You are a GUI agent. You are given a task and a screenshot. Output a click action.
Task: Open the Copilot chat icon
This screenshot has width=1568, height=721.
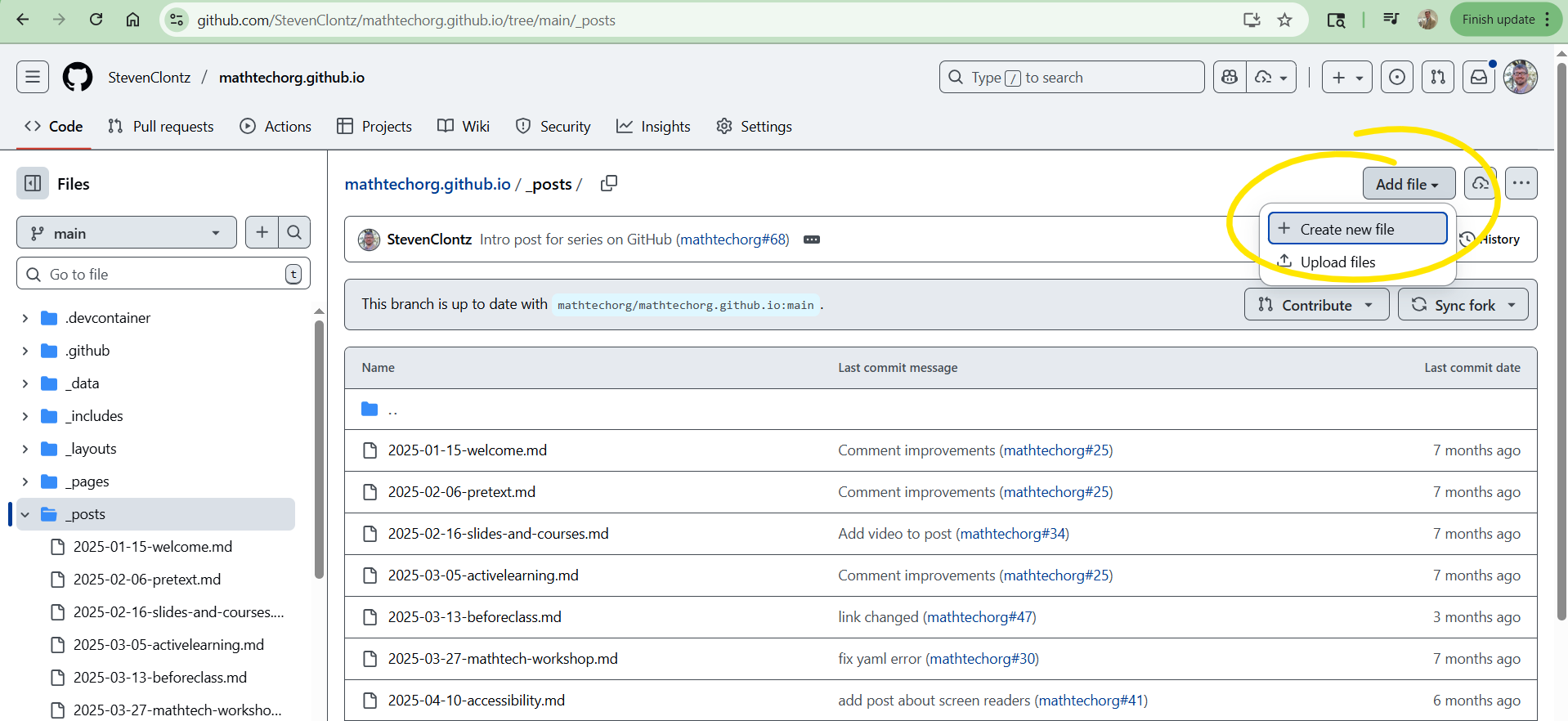coord(1230,78)
